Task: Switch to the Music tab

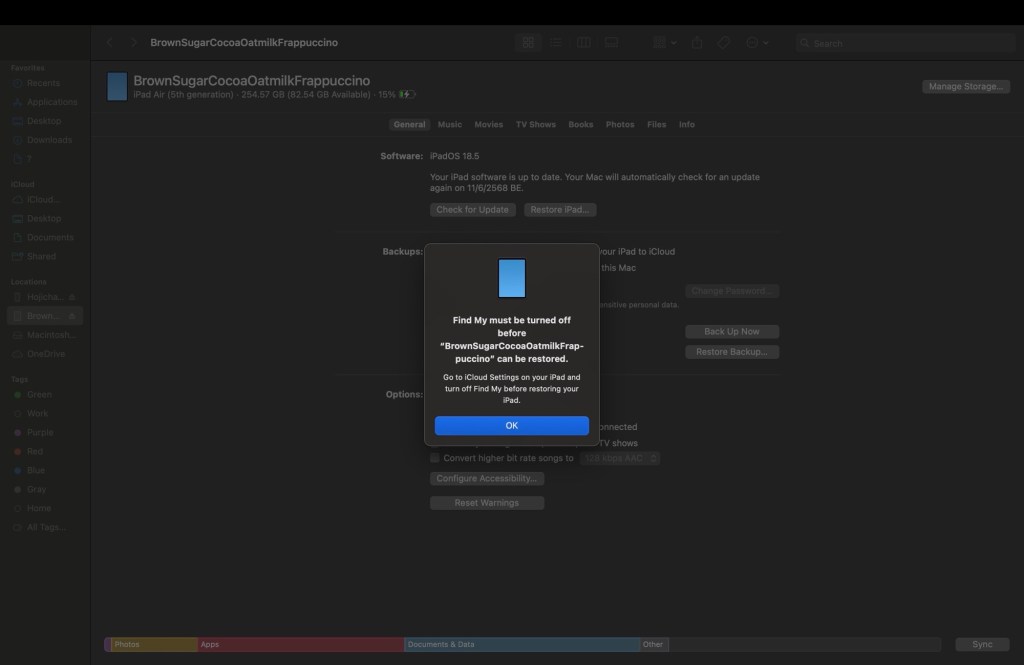Action: (450, 125)
